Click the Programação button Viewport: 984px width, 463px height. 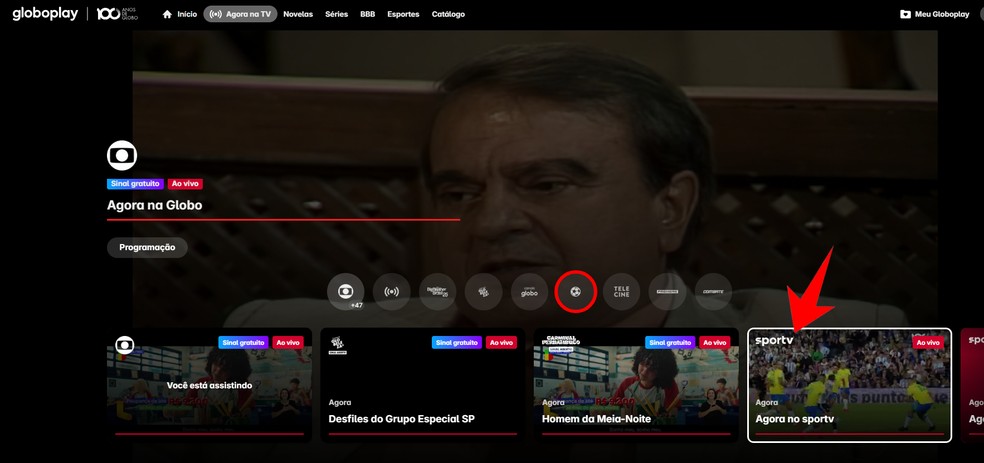pyautogui.click(x=147, y=247)
